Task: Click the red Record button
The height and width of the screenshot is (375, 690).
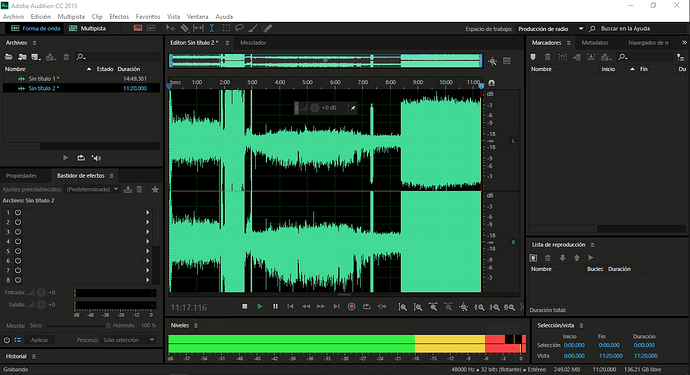Action: click(x=352, y=306)
